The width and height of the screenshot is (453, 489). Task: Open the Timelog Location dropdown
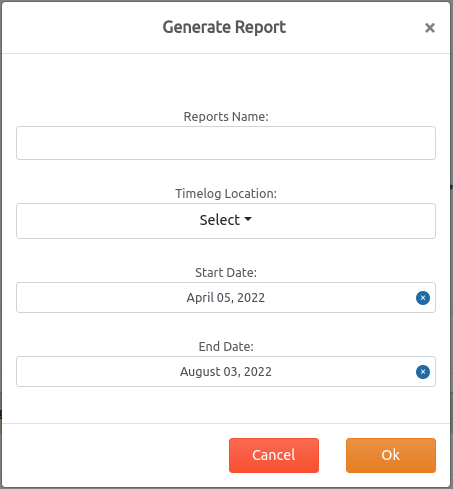click(226, 221)
